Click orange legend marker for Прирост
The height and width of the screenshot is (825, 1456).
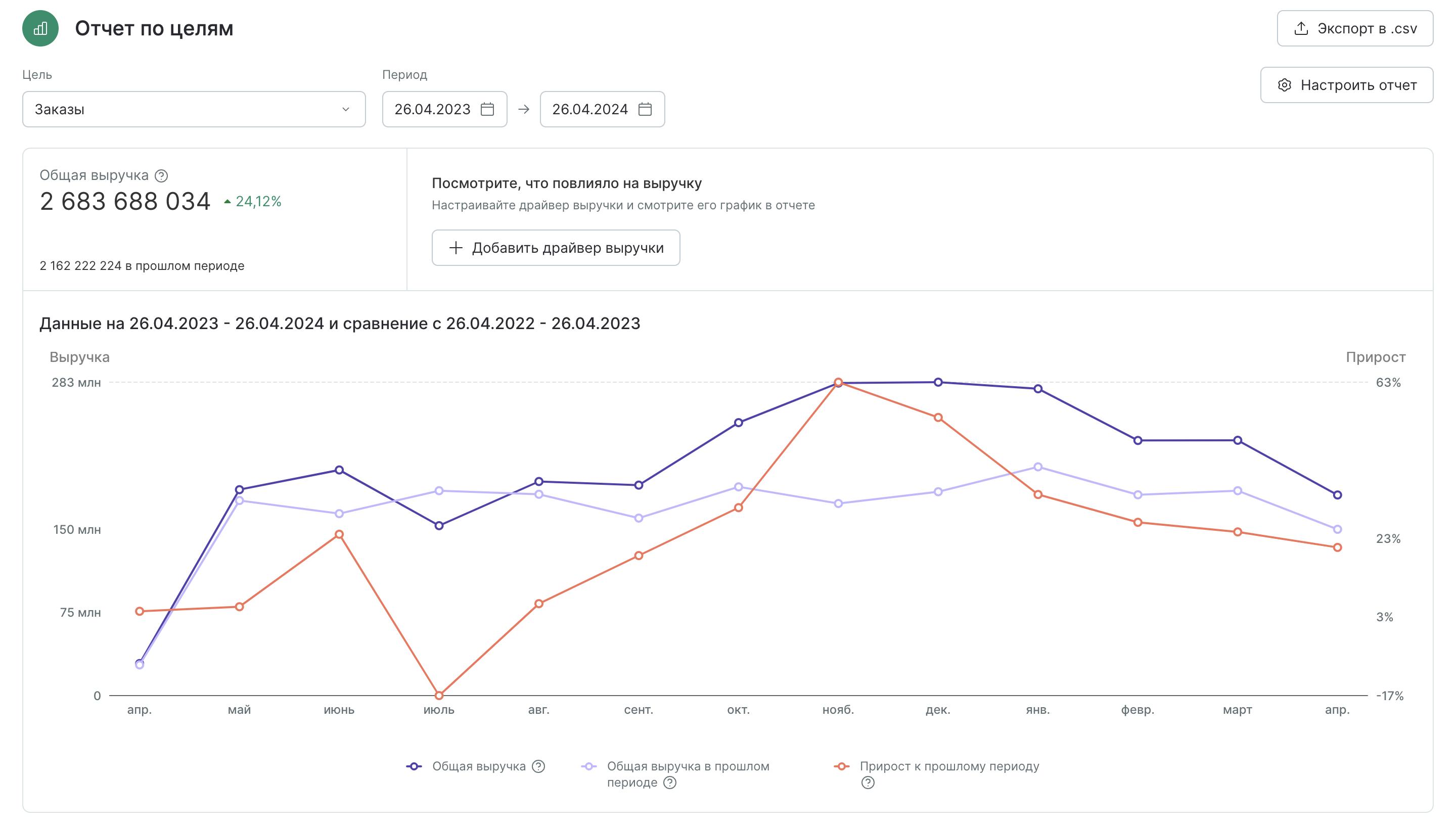[x=842, y=766]
